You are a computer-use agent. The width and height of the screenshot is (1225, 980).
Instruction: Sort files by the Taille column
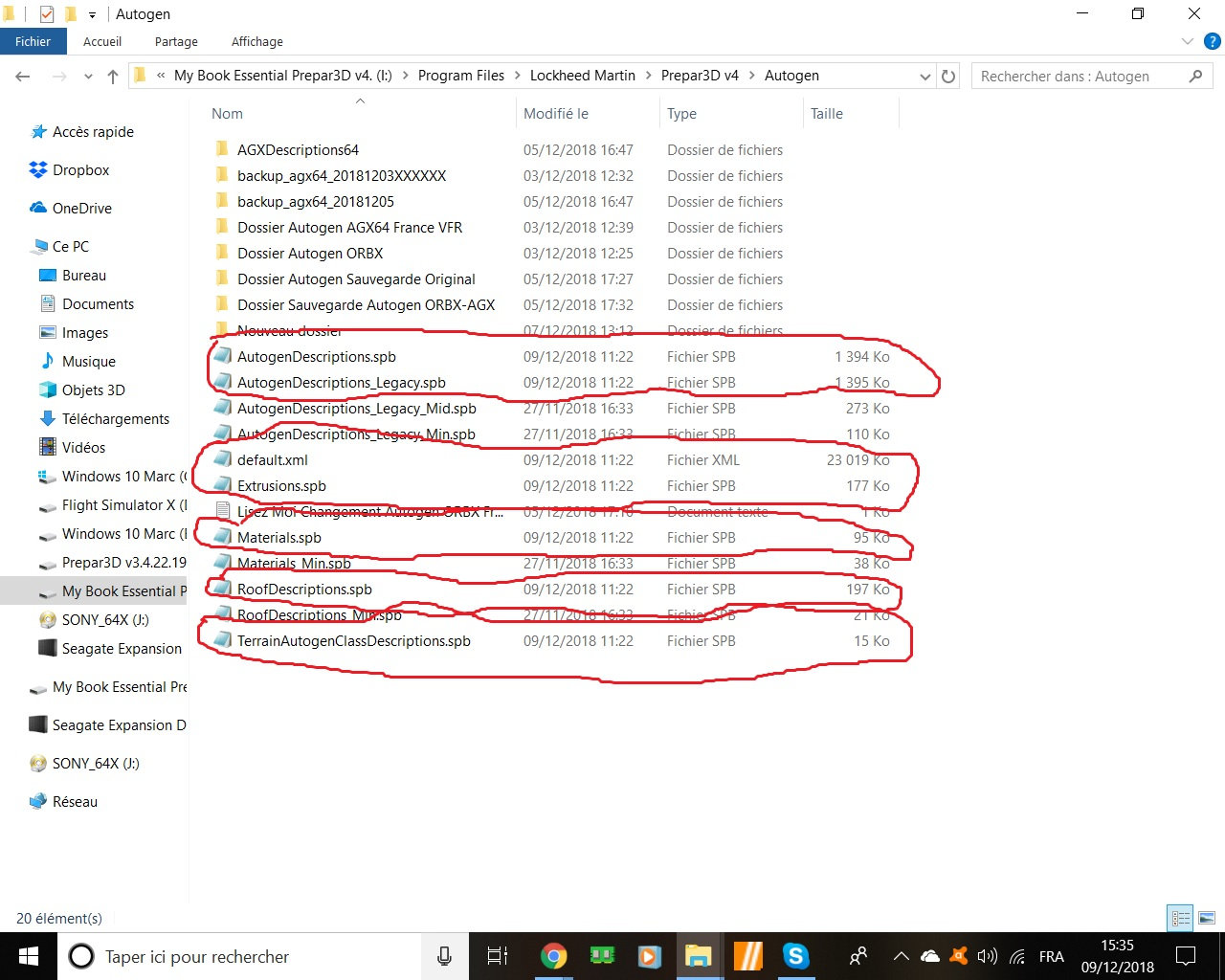coord(827,114)
